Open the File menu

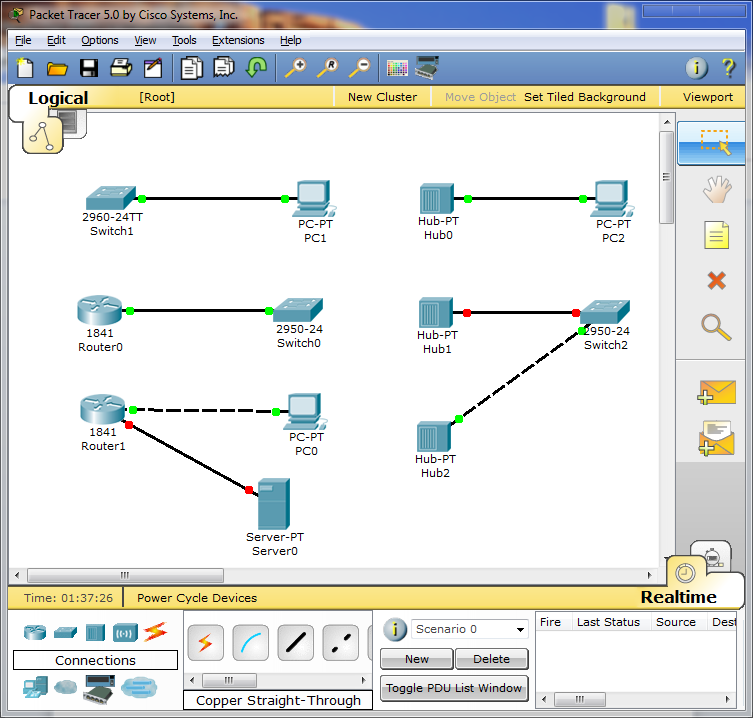click(23, 40)
